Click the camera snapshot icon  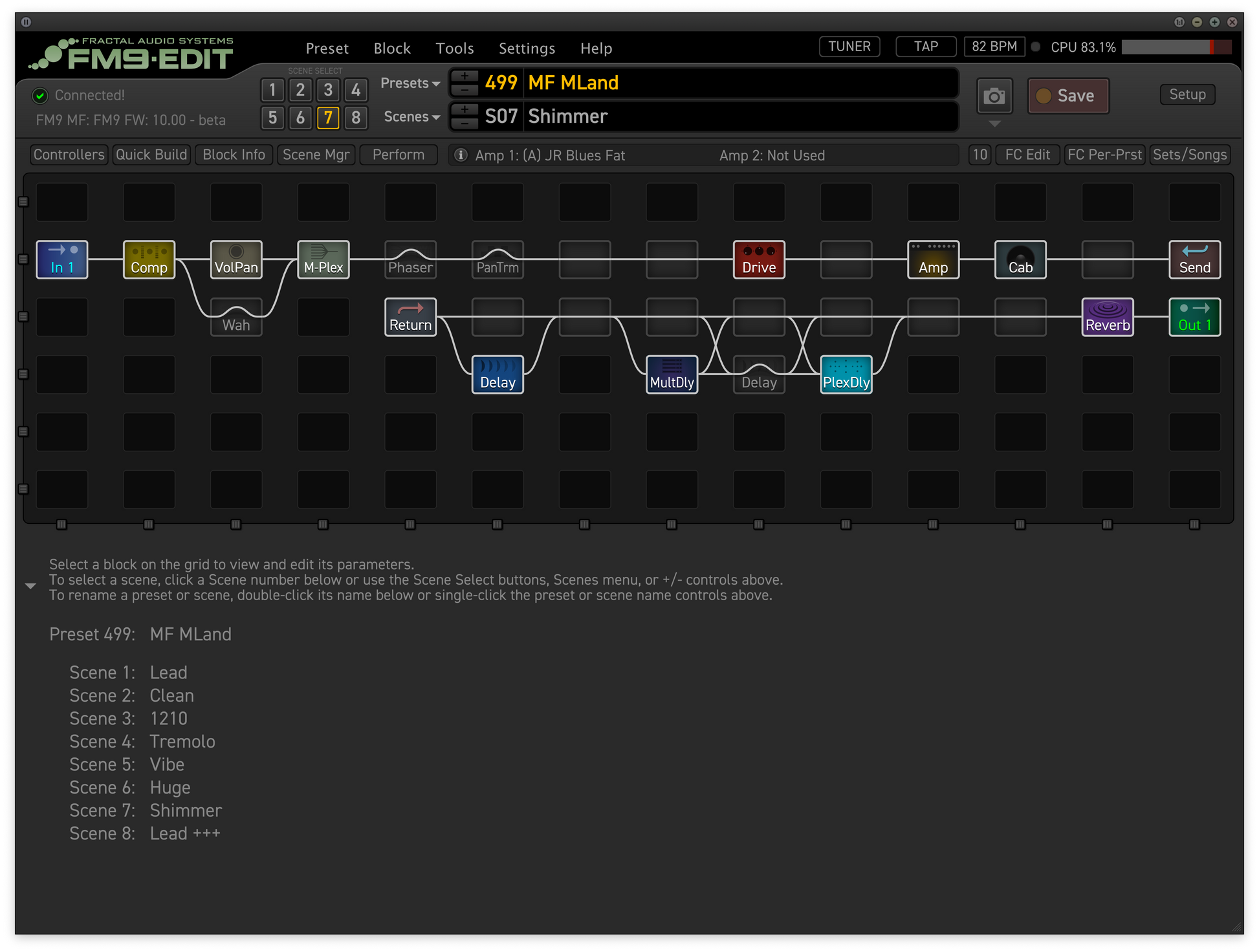tap(994, 96)
